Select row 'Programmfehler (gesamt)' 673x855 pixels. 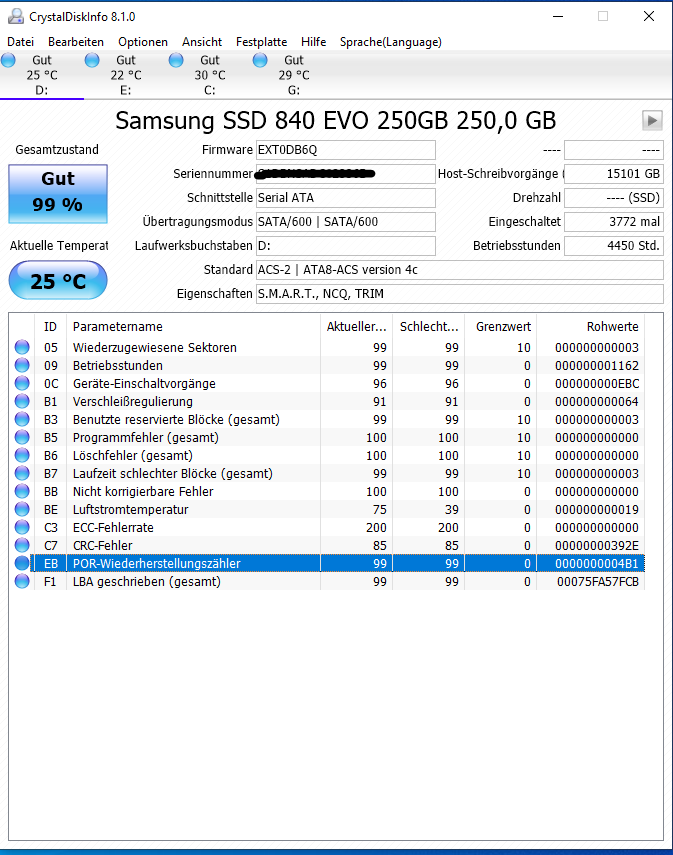point(327,437)
